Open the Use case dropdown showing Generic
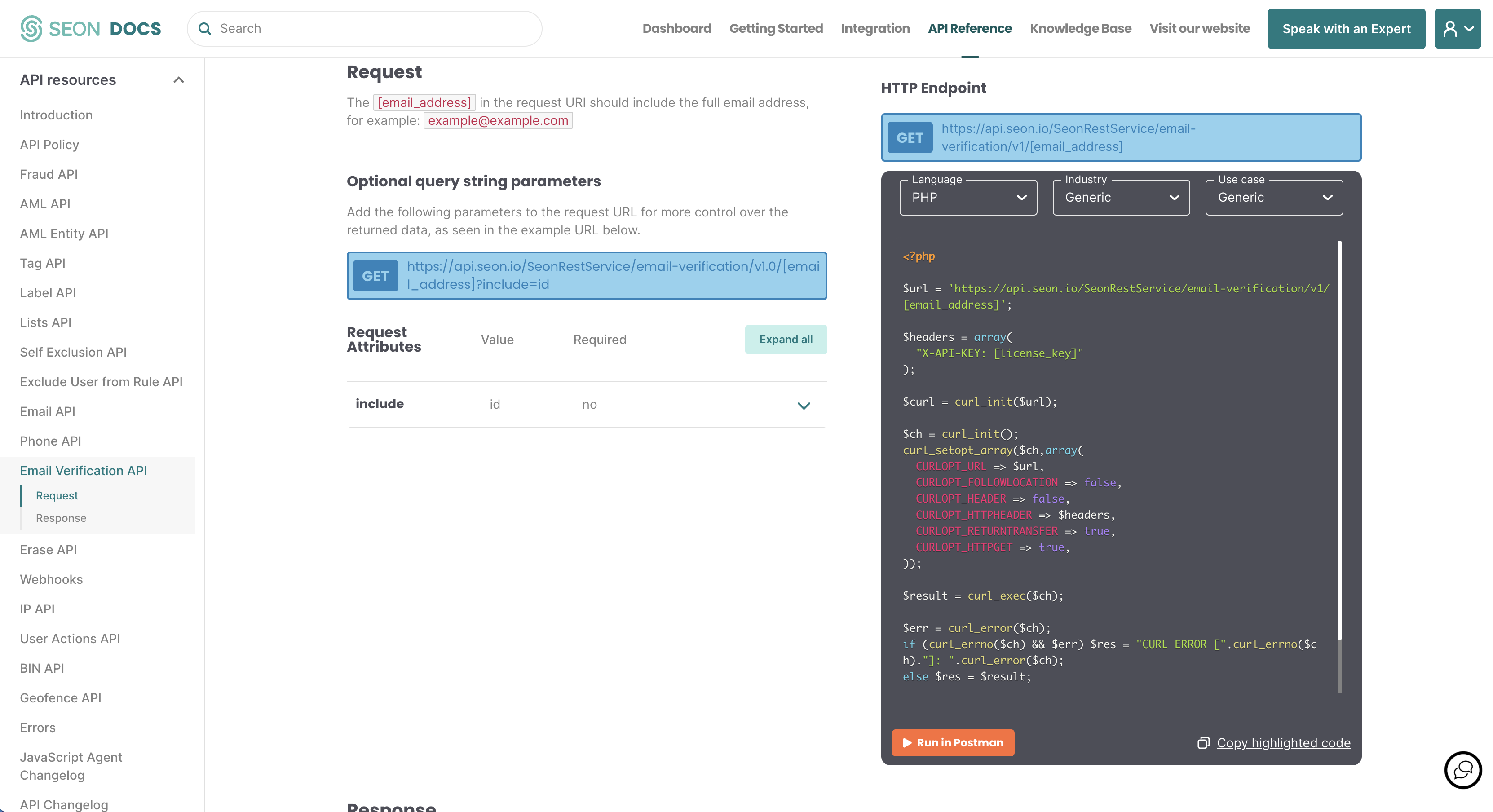Screen dimensions: 1493x812 click(x=1274, y=197)
